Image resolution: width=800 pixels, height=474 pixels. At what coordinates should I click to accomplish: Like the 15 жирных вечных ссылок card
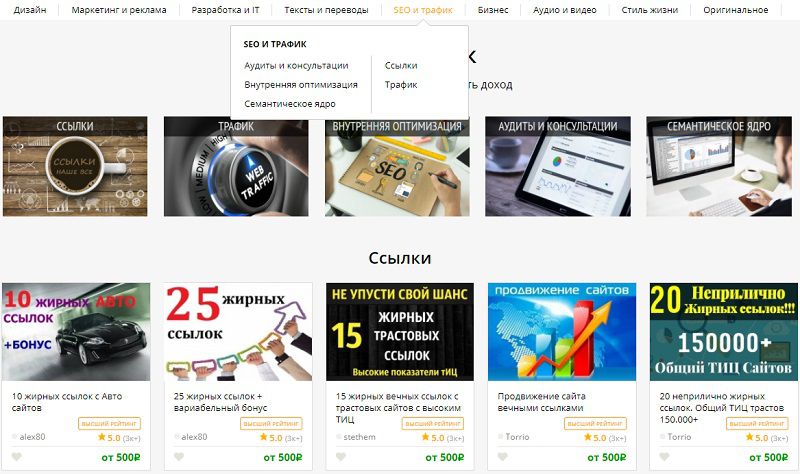point(341,457)
